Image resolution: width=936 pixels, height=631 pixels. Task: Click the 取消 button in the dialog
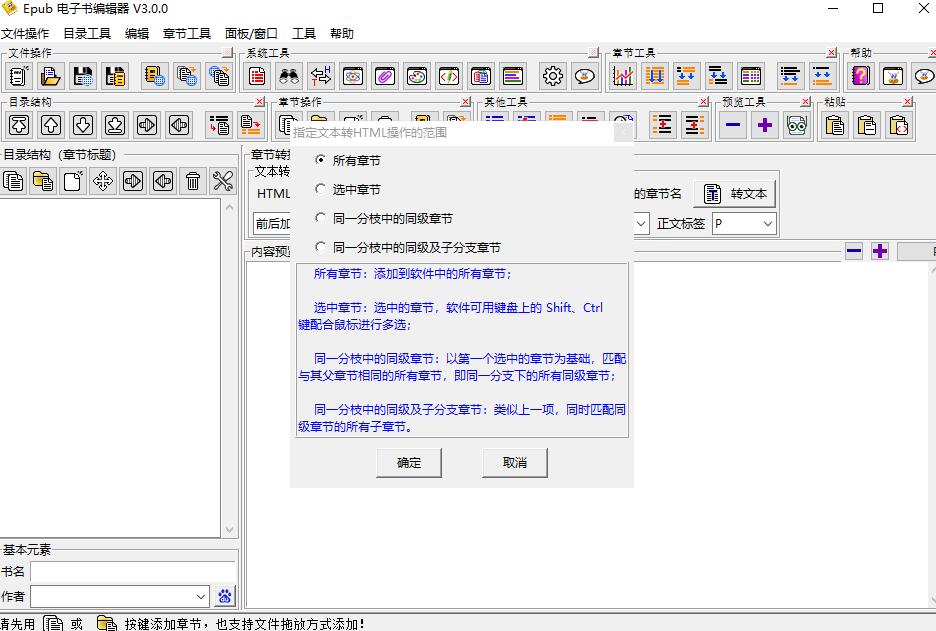pos(514,463)
